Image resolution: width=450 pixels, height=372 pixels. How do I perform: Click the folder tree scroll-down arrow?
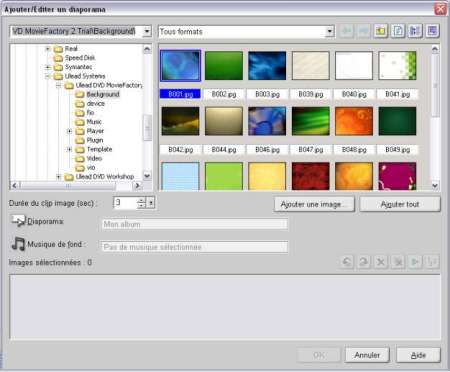point(147,176)
